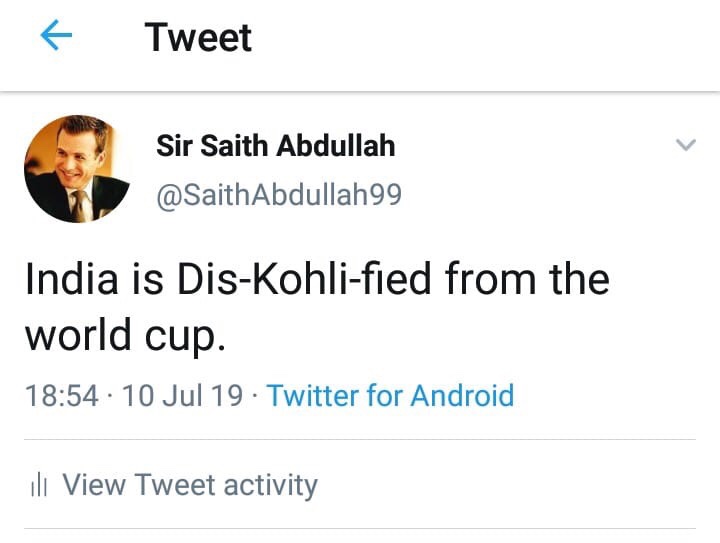
Task: Tap the back arrow in the header
Action: [56, 37]
